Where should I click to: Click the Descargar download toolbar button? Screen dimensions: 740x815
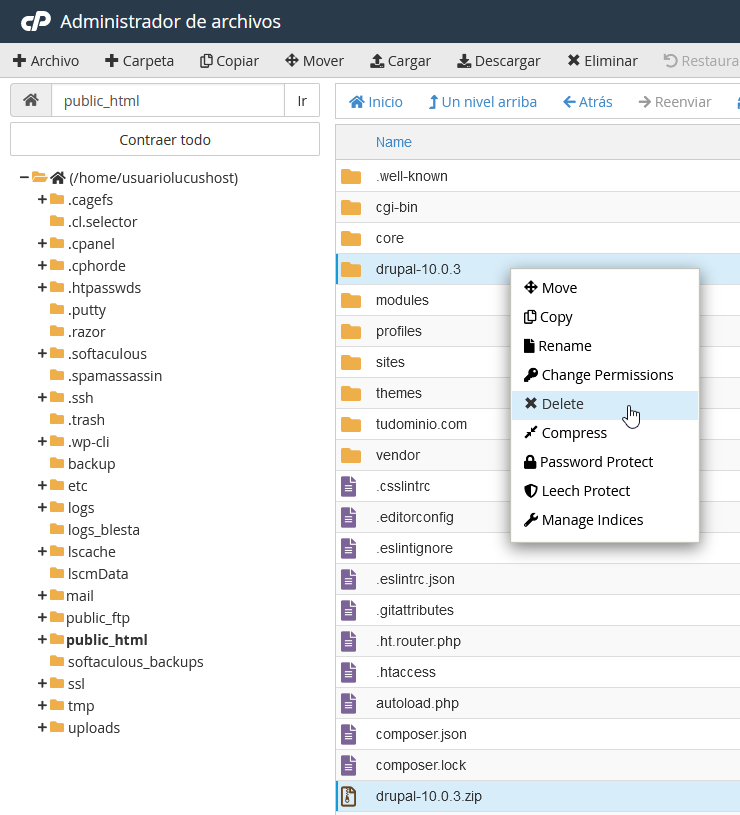pos(498,61)
